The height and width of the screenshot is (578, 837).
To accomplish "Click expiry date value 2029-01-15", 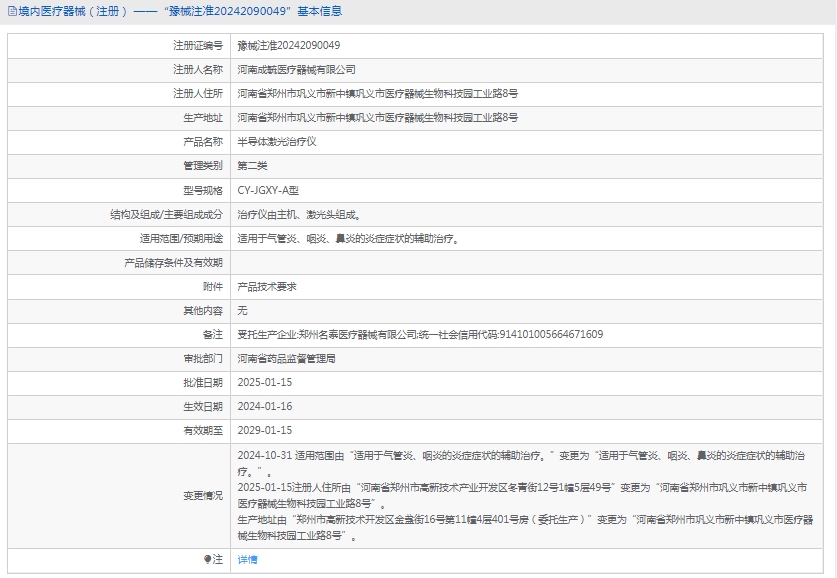I will pyautogui.click(x=264, y=430).
